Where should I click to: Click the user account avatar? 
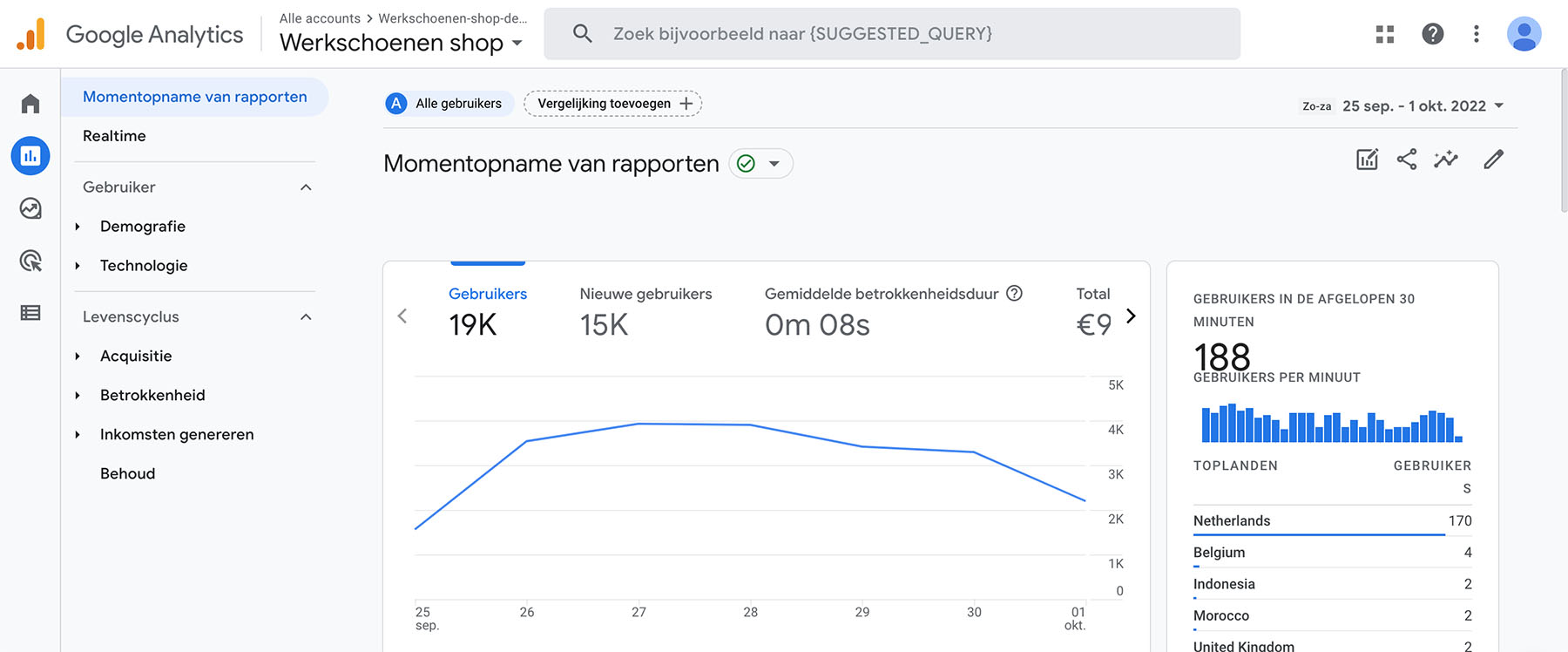[x=1524, y=34]
